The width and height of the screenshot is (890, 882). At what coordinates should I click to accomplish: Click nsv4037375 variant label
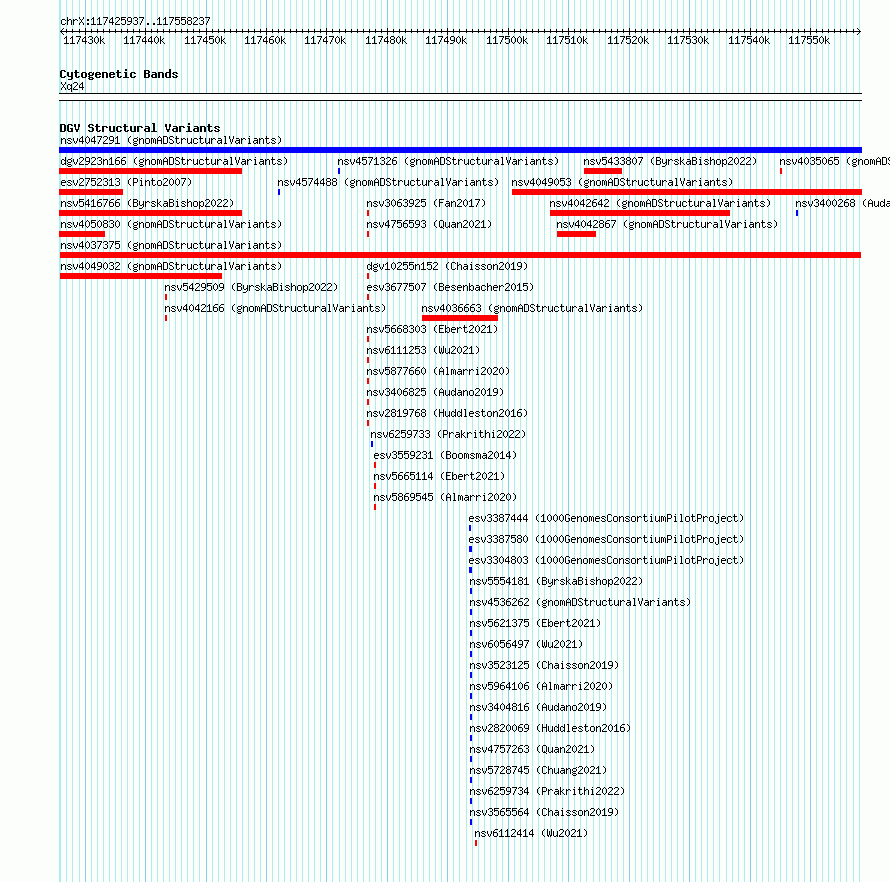(x=171, y=245)
